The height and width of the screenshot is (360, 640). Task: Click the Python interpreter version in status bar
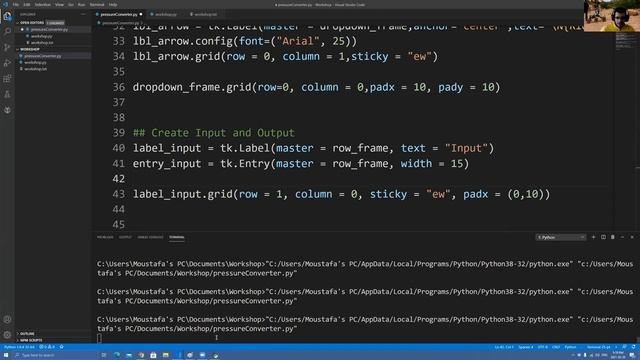[x=19, y=347]
